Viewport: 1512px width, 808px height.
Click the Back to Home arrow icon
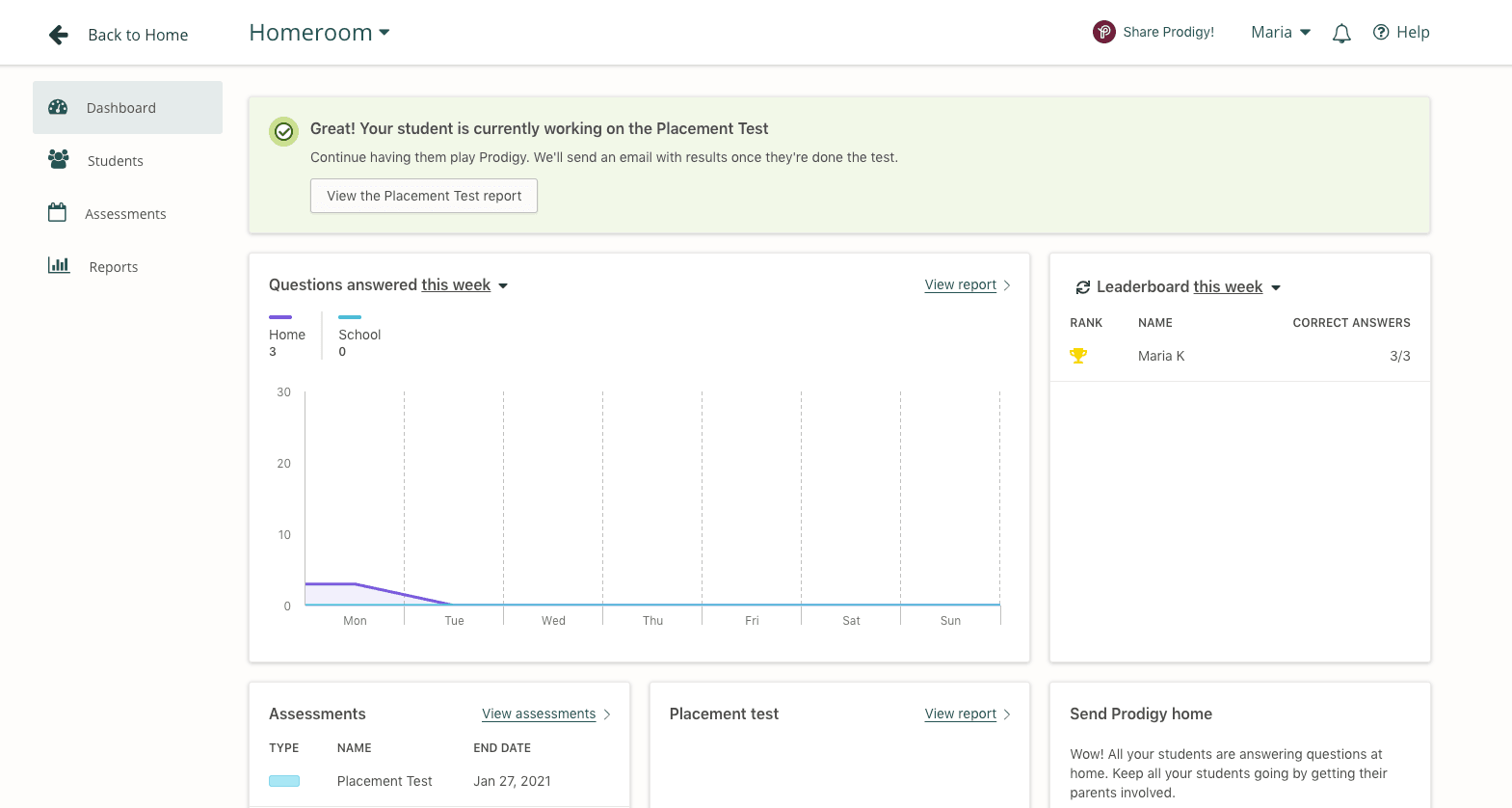(x=59, y=35)
